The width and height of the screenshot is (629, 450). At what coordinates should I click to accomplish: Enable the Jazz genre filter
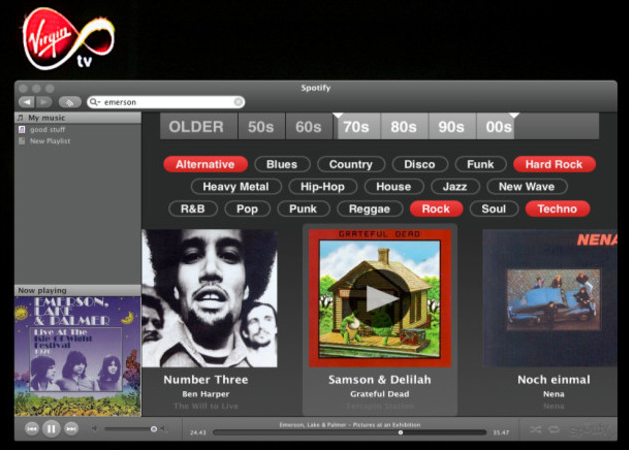tap(455, 186)
